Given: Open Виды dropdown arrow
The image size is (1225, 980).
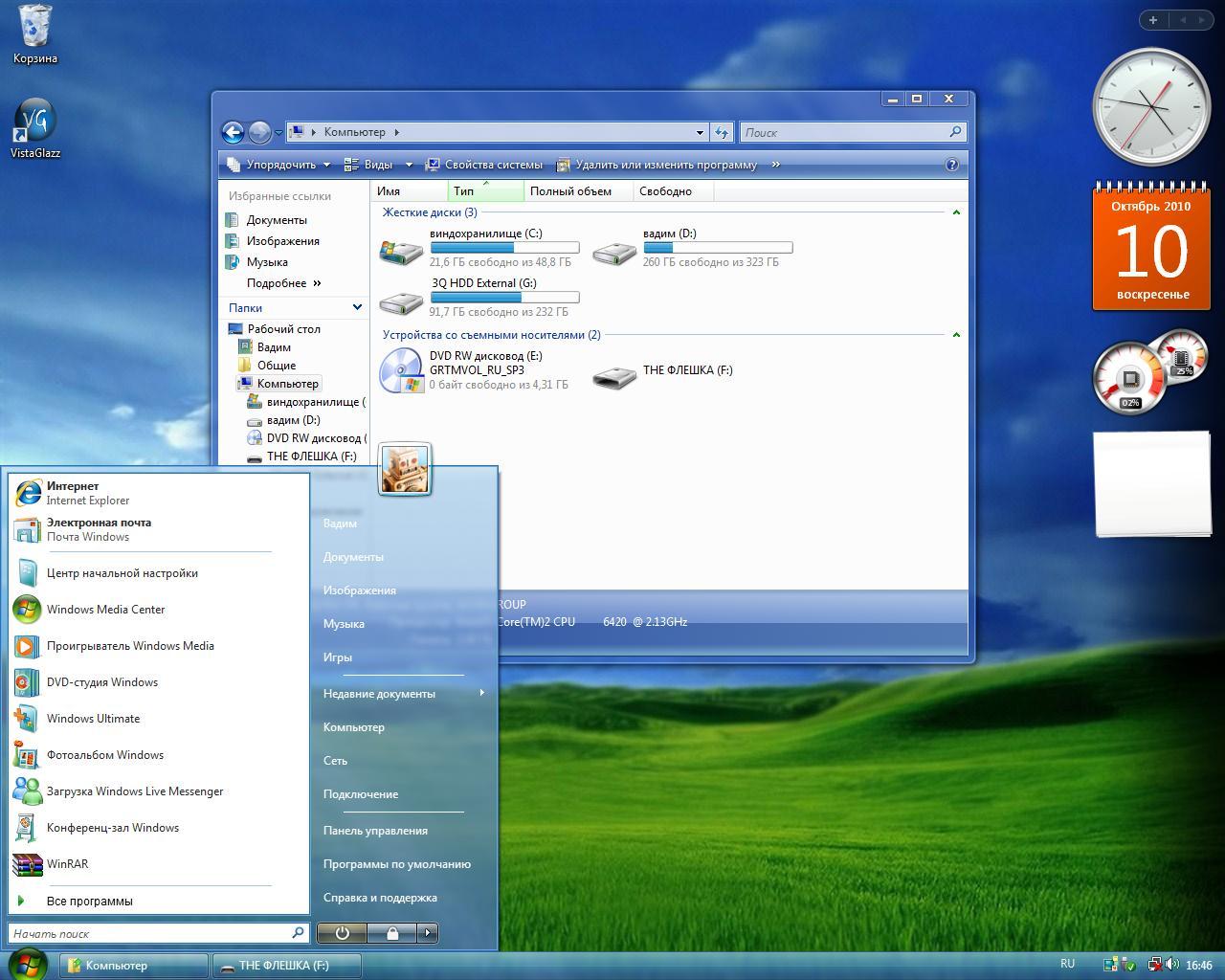Looking at the screenshot, I should point(409,165).
